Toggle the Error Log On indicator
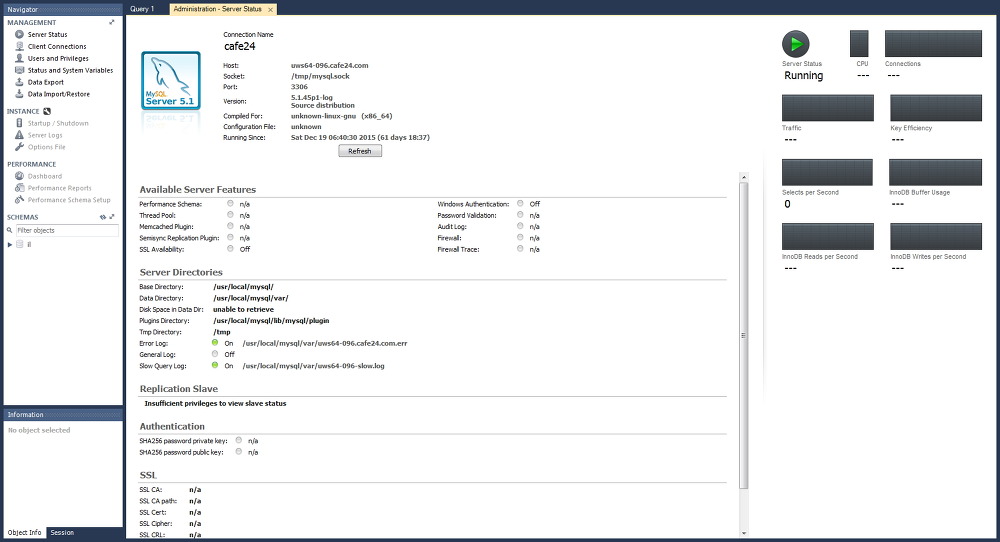The width and height of the screenshot is (1000, 542). click(215, 342)
